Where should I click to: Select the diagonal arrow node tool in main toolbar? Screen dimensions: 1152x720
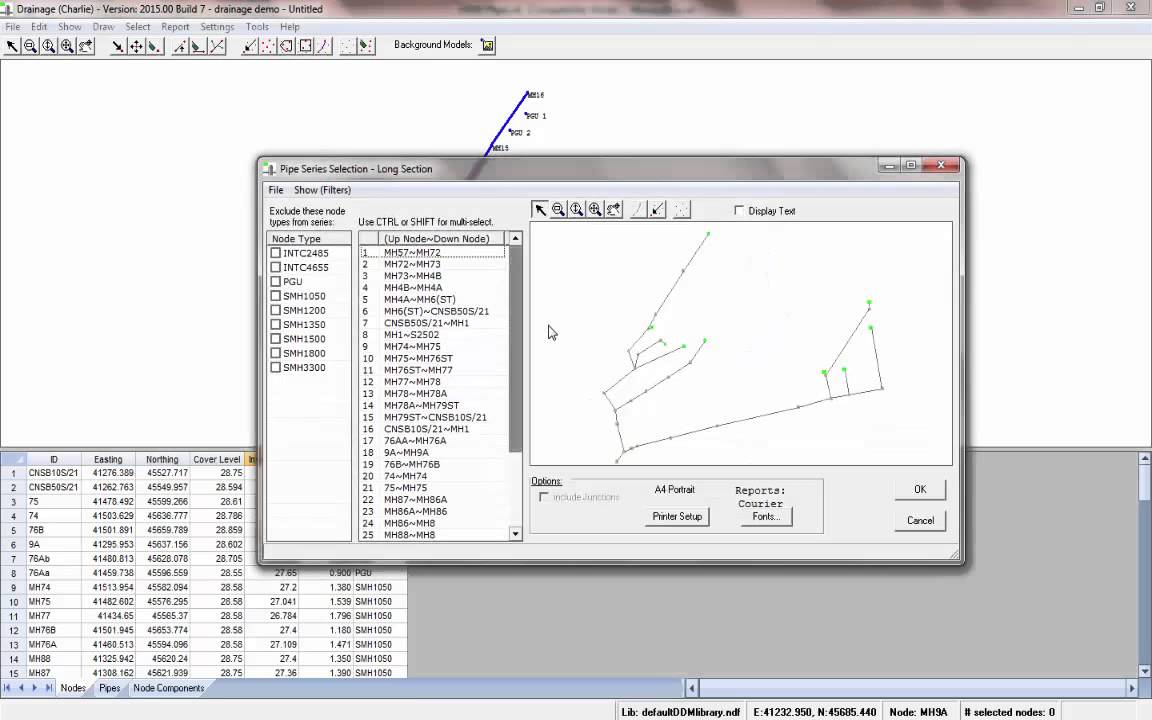(118, 46)
